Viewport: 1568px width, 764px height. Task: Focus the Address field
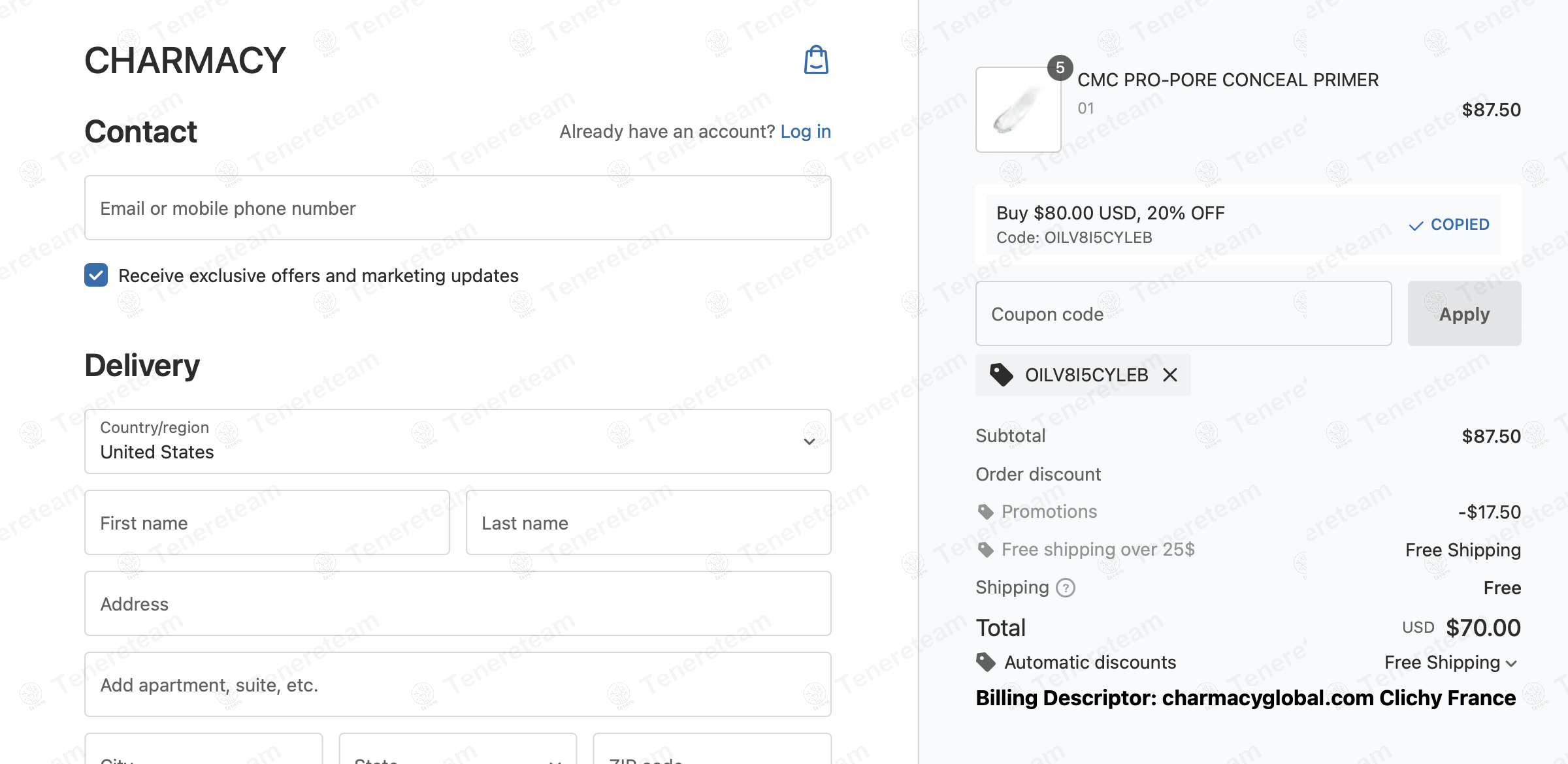coord(457,603)
